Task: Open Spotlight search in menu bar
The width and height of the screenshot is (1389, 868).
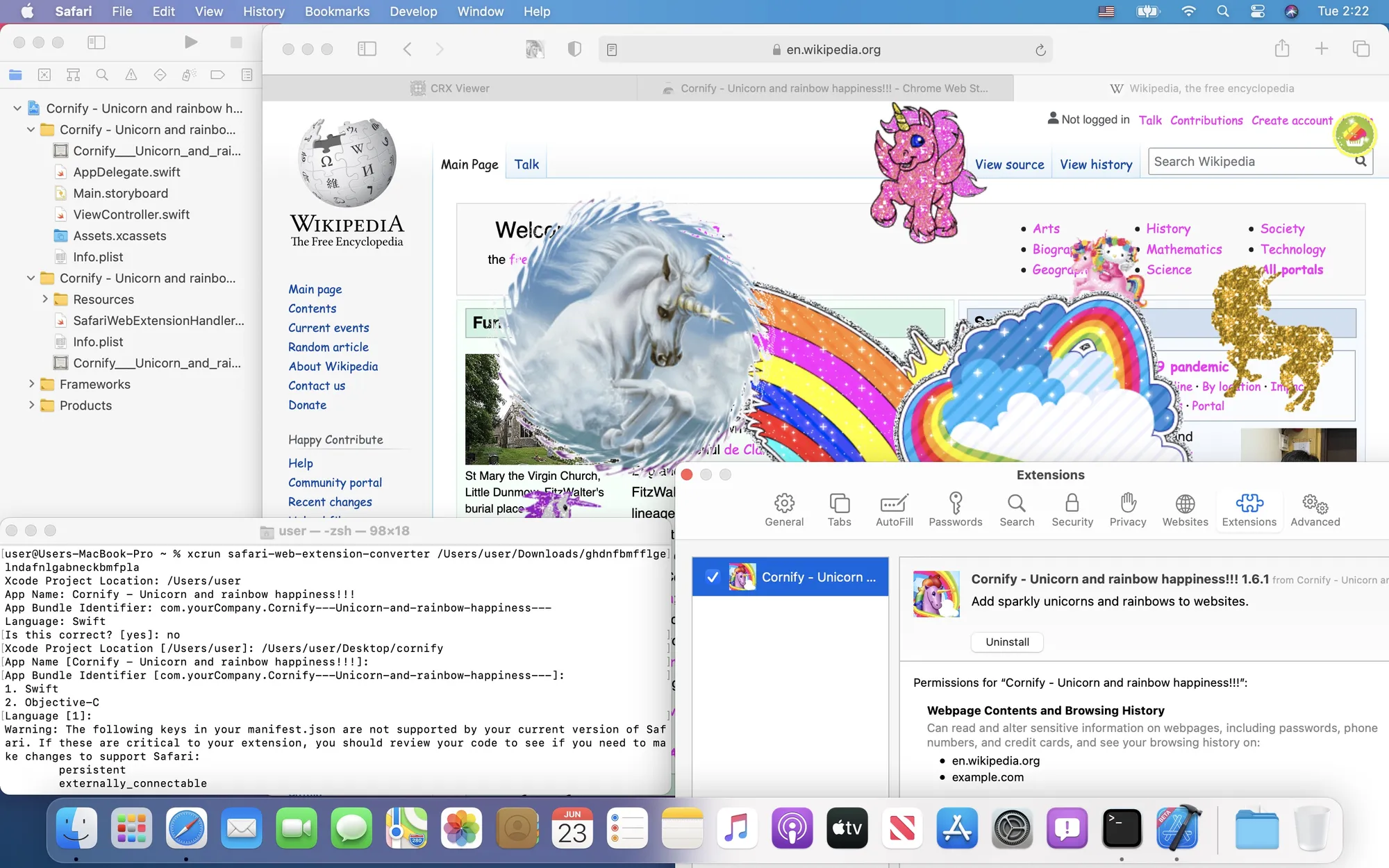Action: 1223,11
